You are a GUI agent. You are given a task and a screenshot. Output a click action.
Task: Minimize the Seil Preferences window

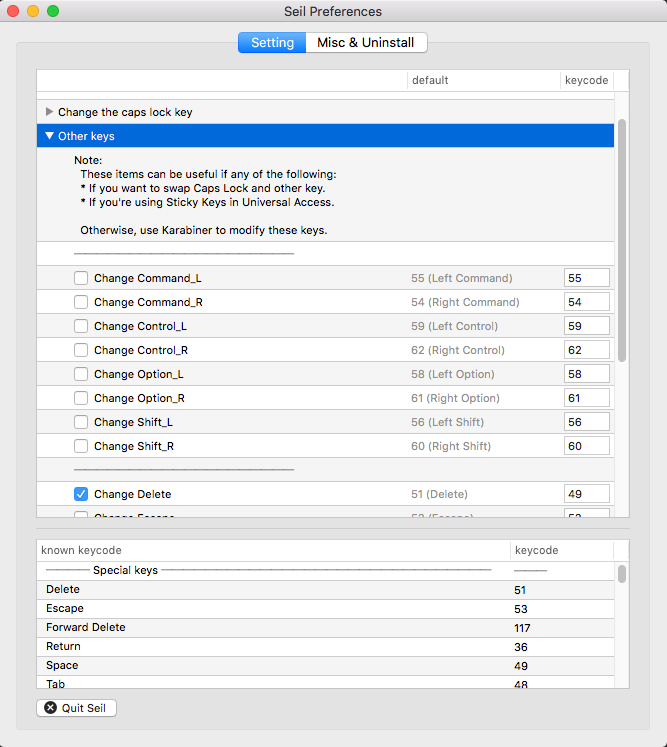[33, 11]
